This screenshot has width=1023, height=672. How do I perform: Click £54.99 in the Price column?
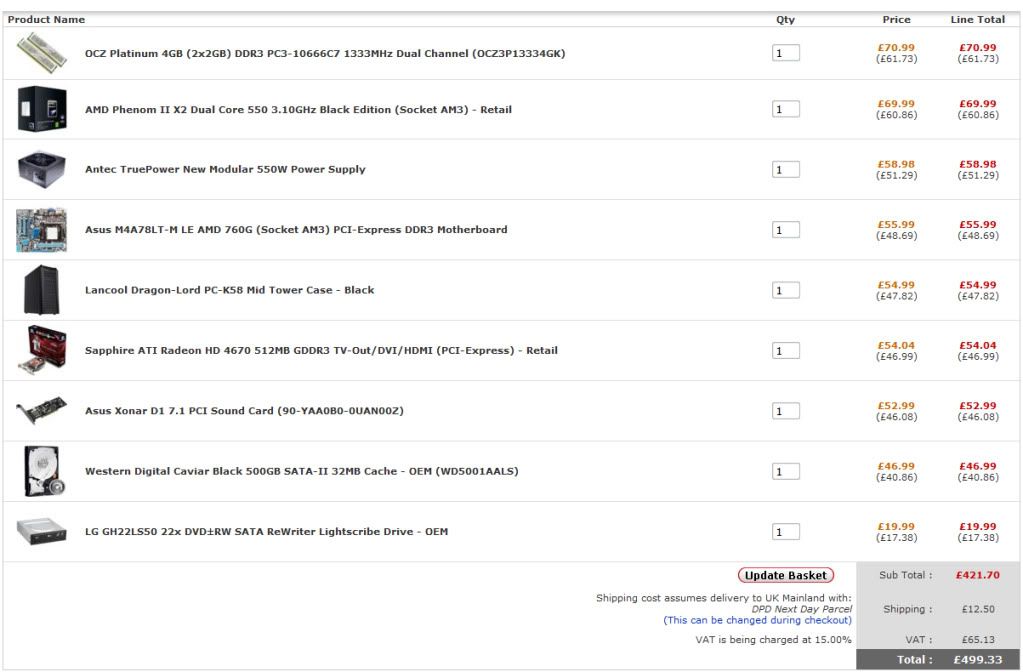tap(896, 285)
